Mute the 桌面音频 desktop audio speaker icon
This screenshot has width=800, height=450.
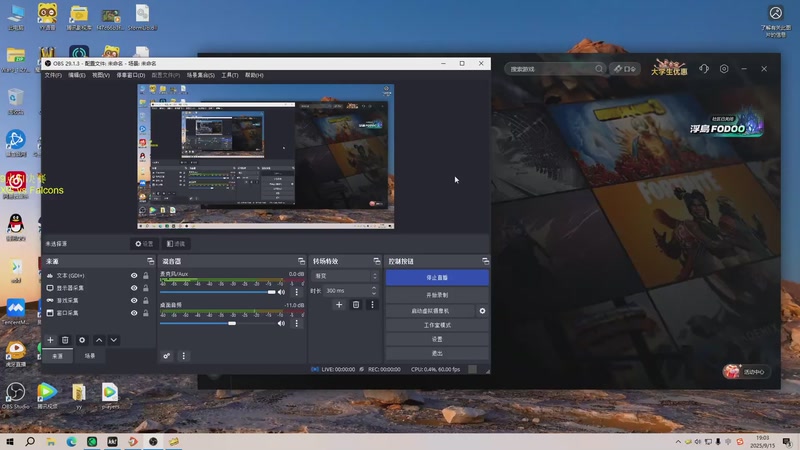click(281, 323)
